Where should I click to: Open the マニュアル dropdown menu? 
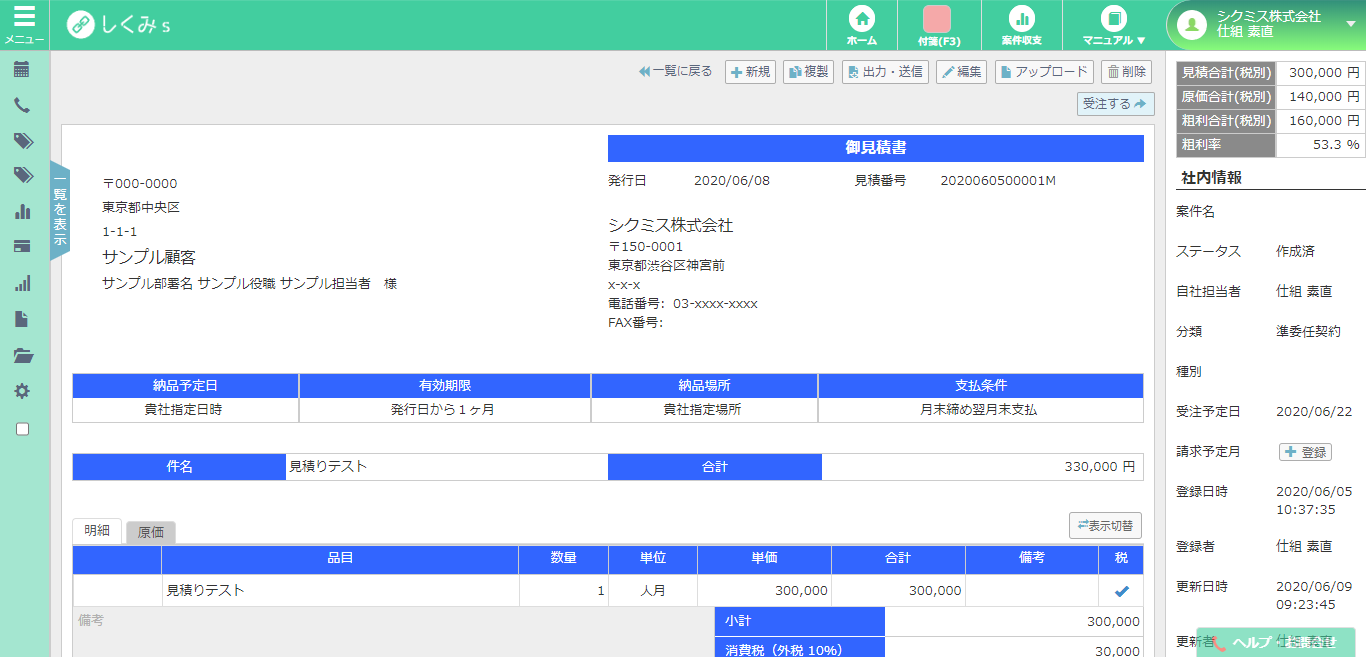(1113, 26)
